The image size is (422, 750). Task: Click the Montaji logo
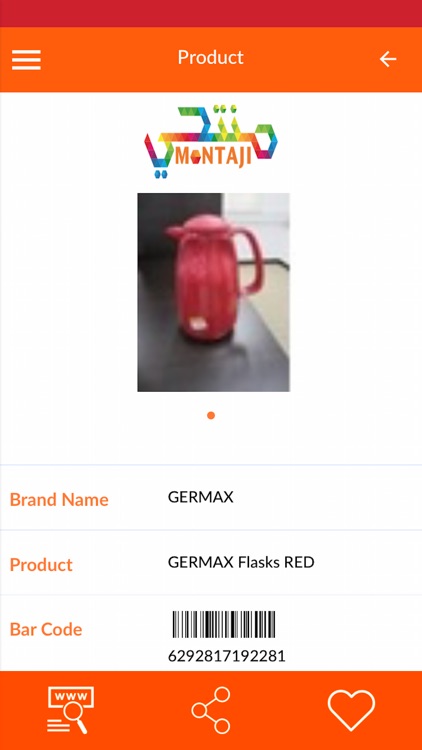pyautogui.click(x=211, y=141)
